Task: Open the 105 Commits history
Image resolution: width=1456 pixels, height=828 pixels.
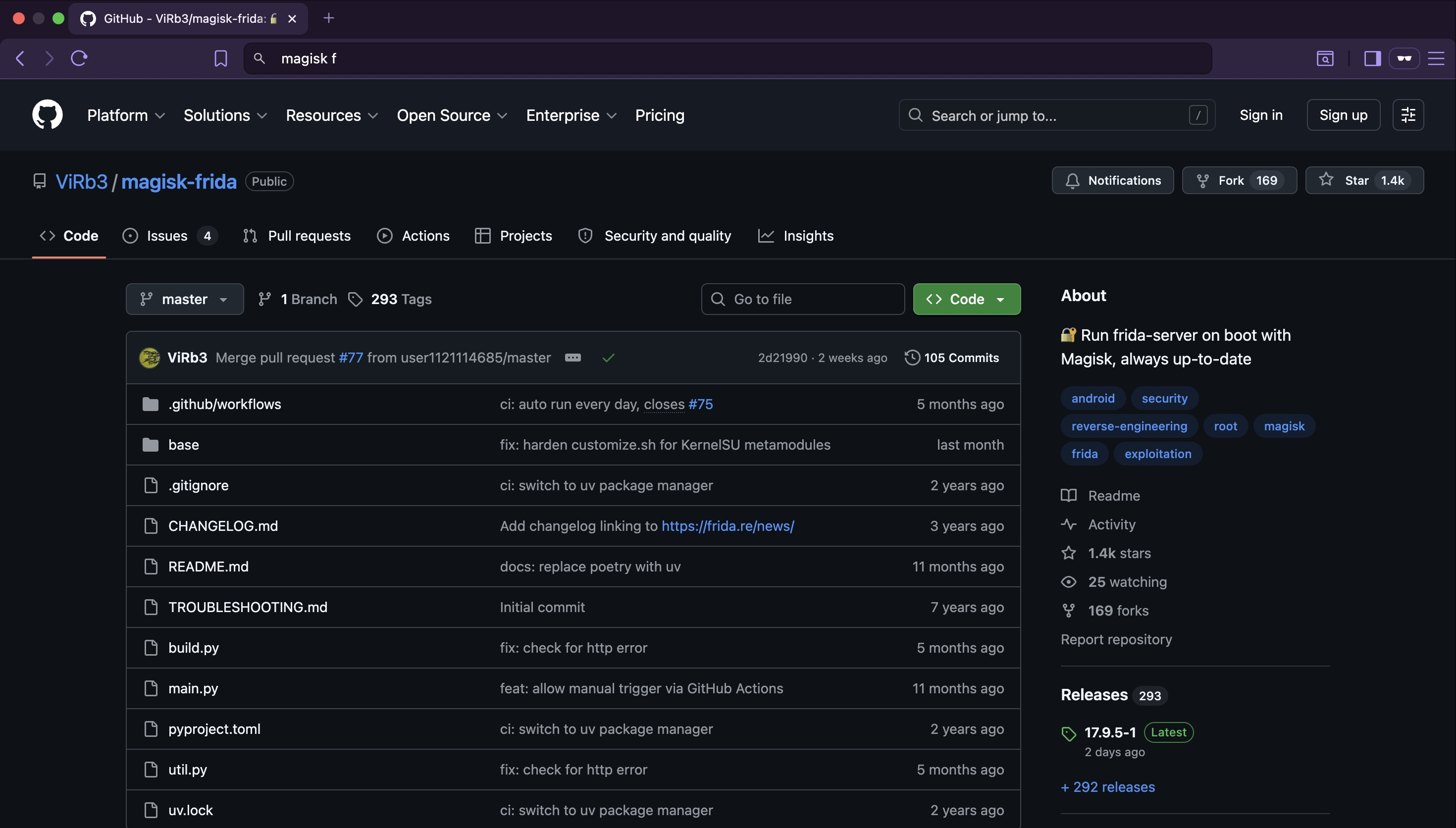Action: (x=952, y=358)
